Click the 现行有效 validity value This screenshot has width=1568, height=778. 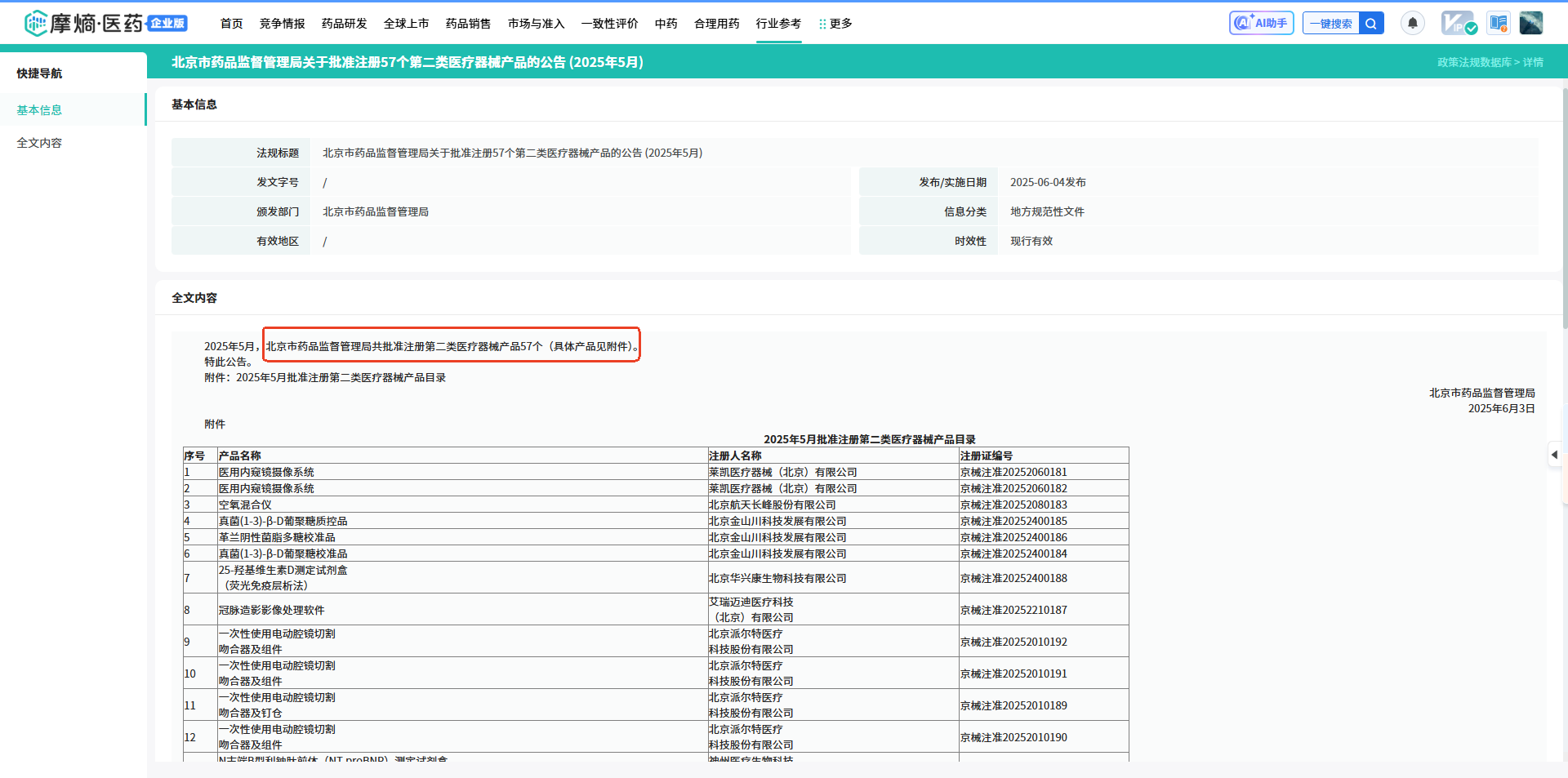tap(1031, 241)
